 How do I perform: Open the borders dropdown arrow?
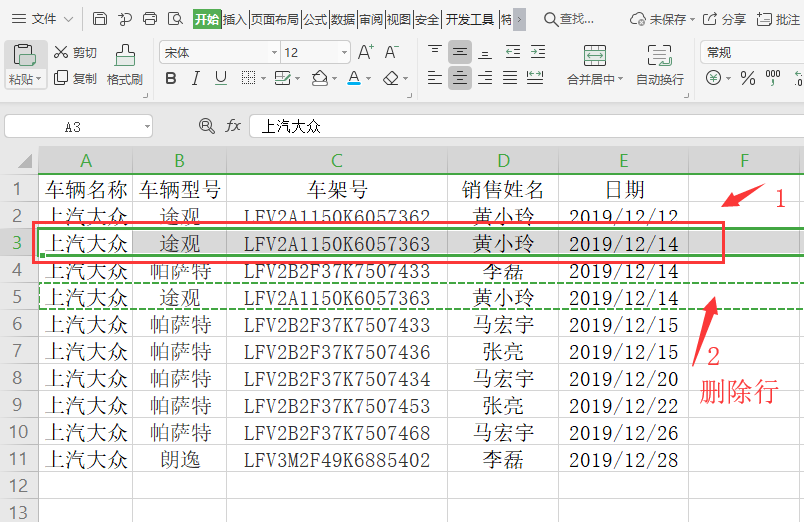click(x=263, y=79)
